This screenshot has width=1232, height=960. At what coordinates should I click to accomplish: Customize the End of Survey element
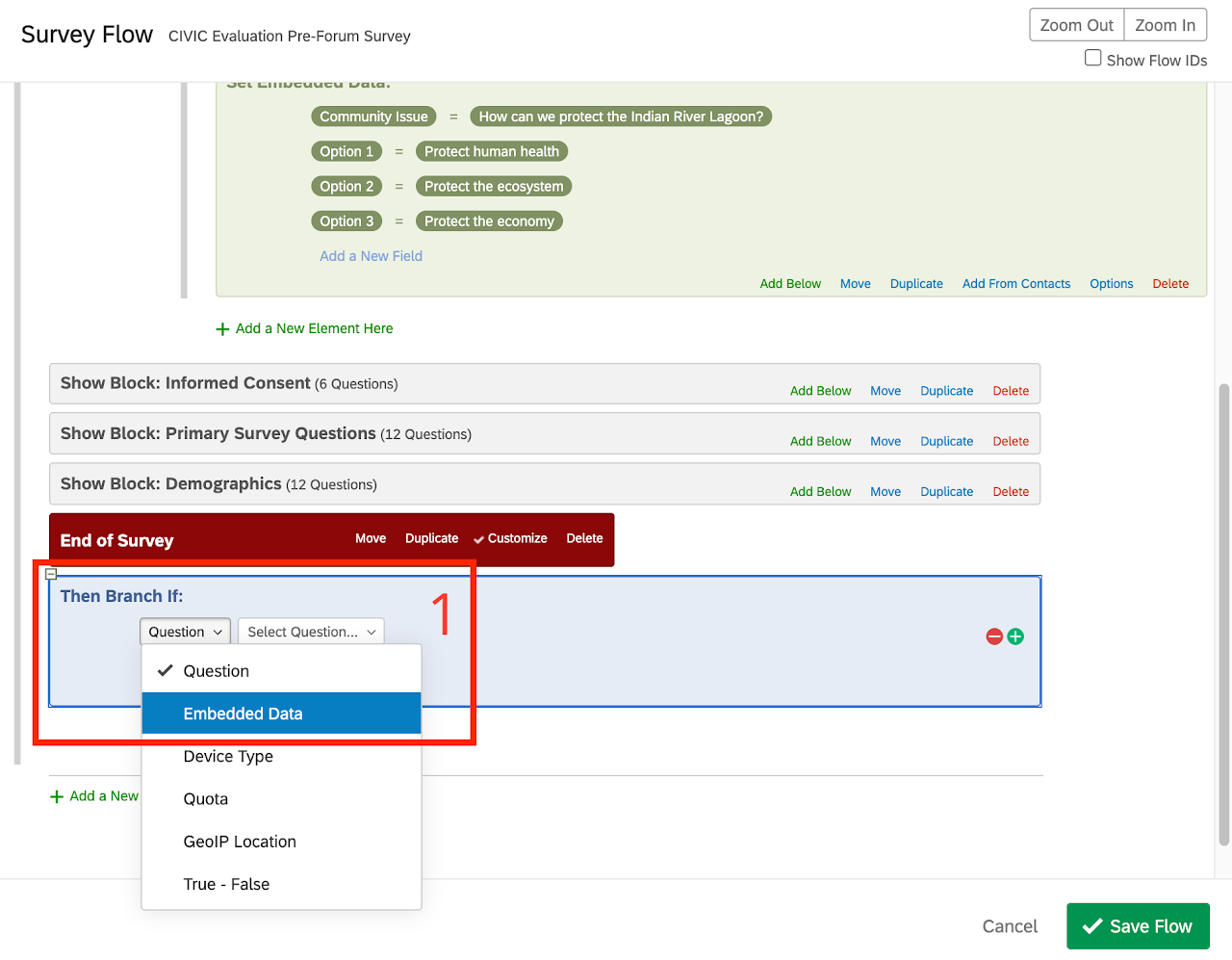pos(510,538)
